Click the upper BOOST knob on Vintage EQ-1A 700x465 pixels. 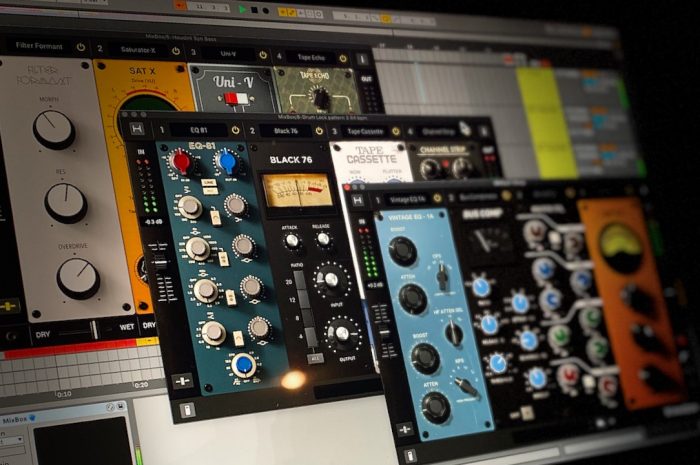click(x=402, y=250)
